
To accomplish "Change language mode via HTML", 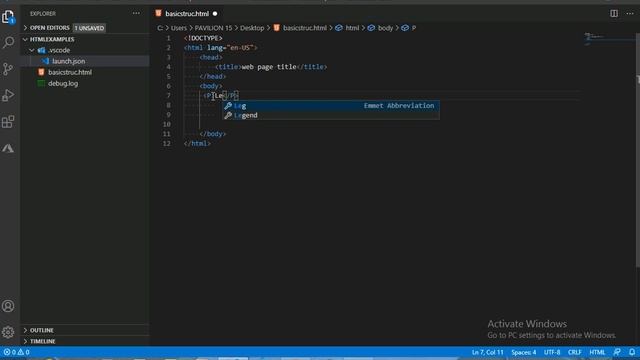I will [597, 352].
